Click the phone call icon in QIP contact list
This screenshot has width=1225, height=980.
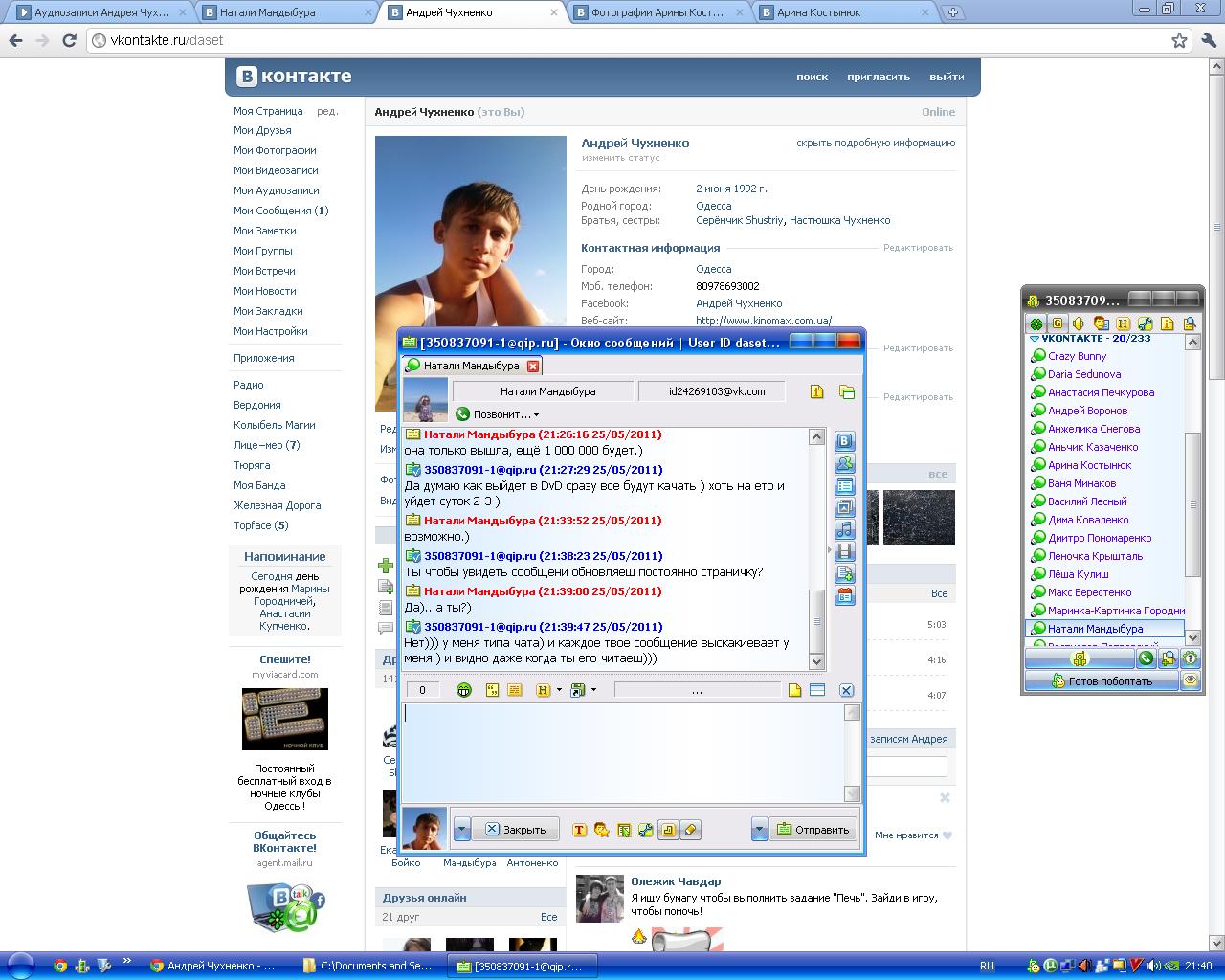(1146, 658)
